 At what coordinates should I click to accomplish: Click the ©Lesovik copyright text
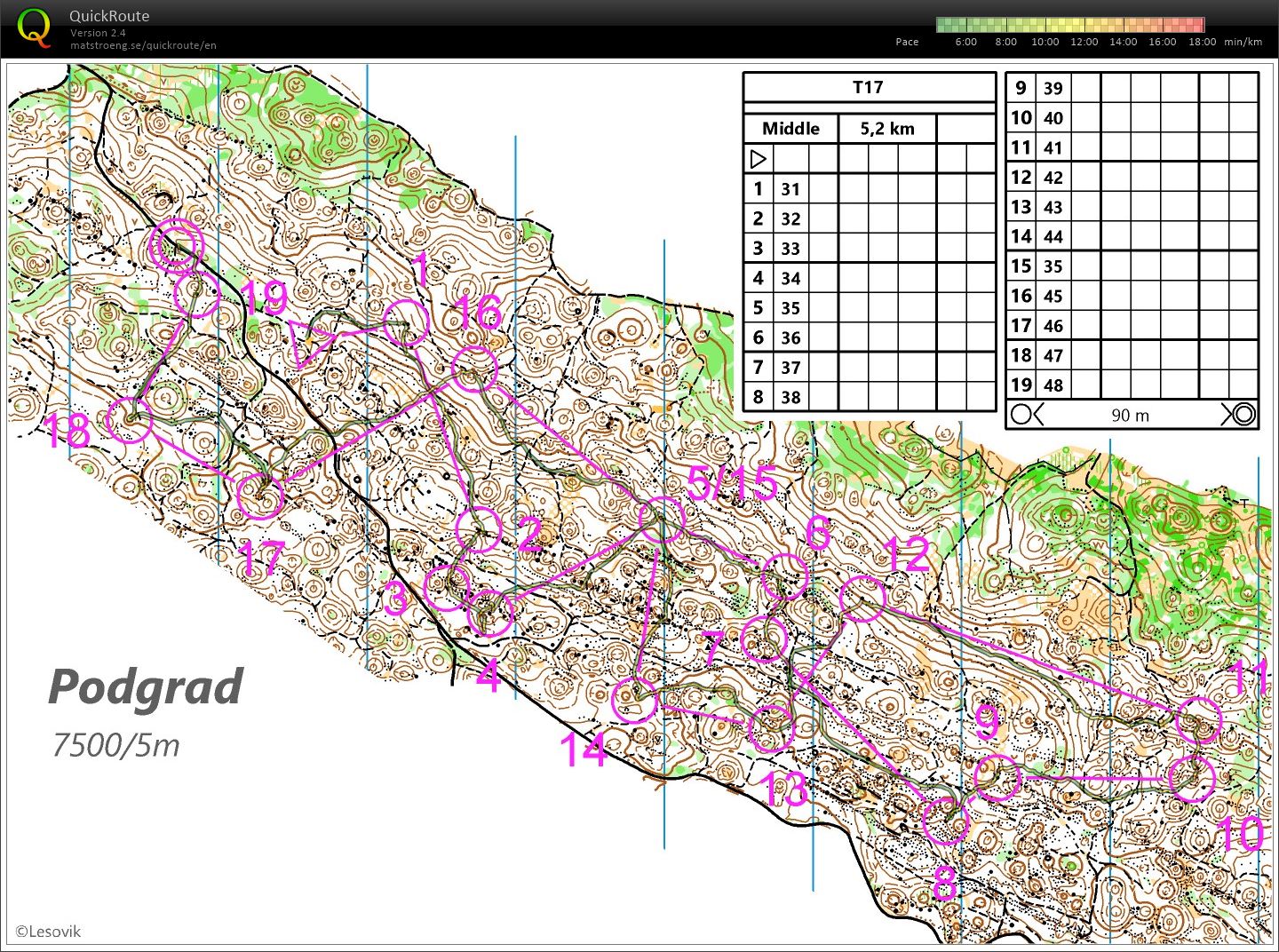(48, 932)
